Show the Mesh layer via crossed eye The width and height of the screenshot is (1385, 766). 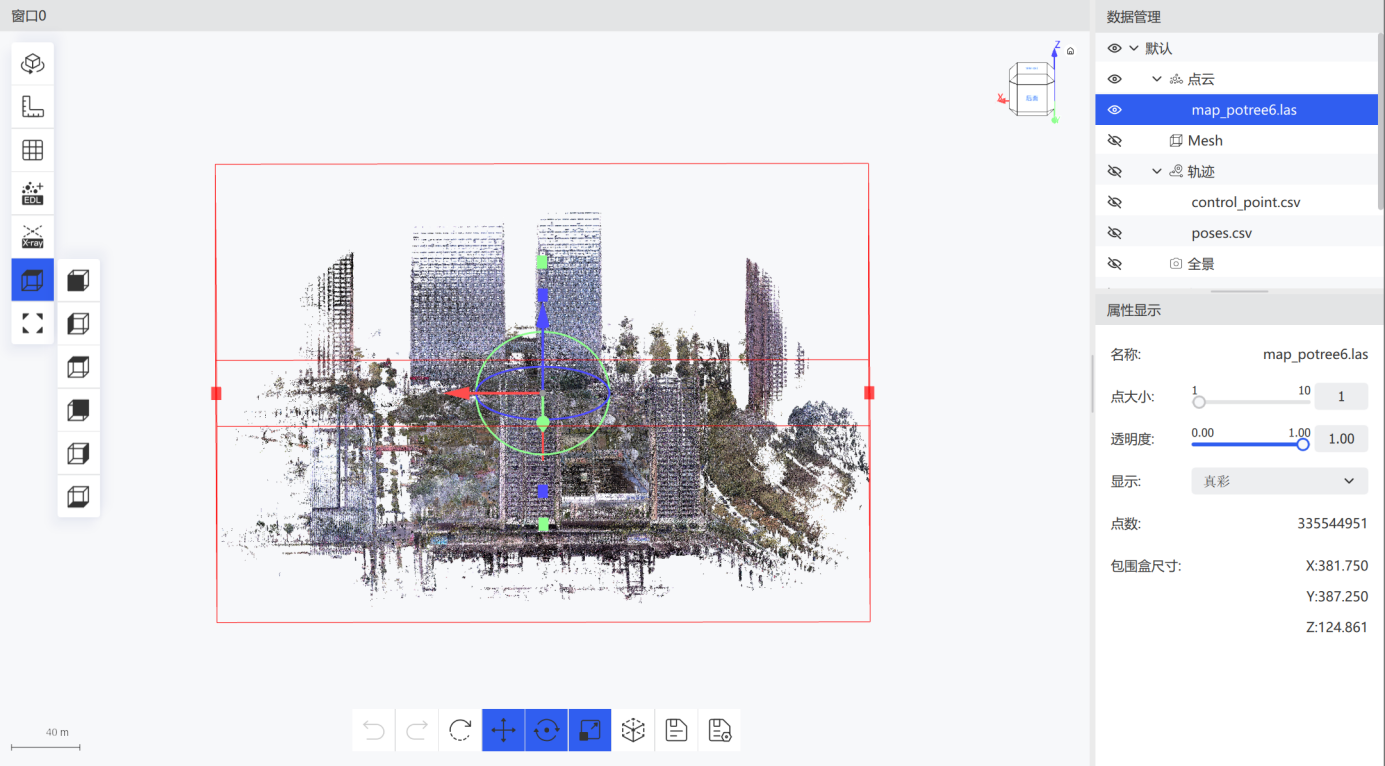click(x=1115, y=141)
